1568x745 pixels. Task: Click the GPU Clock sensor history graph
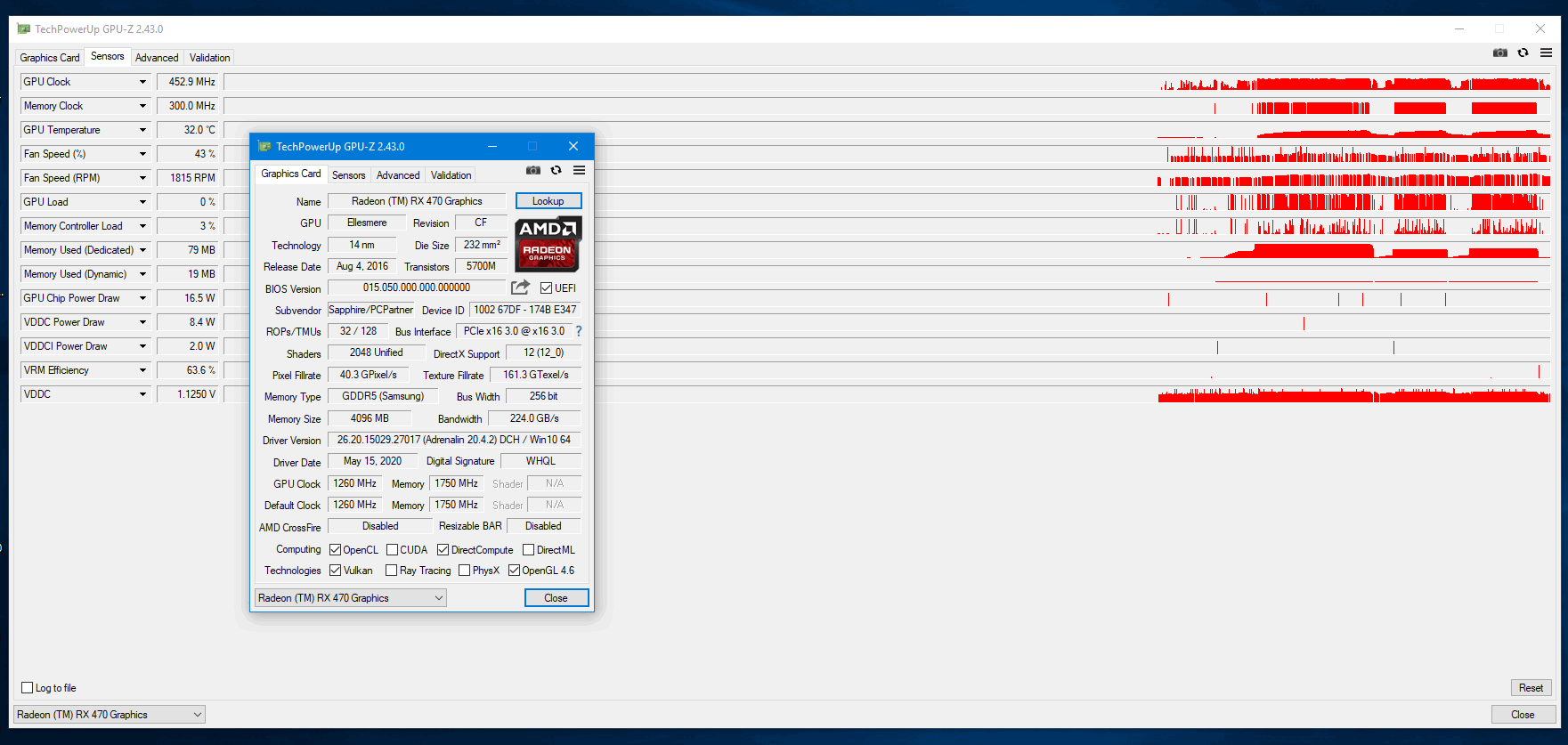(x=888, y=82)
